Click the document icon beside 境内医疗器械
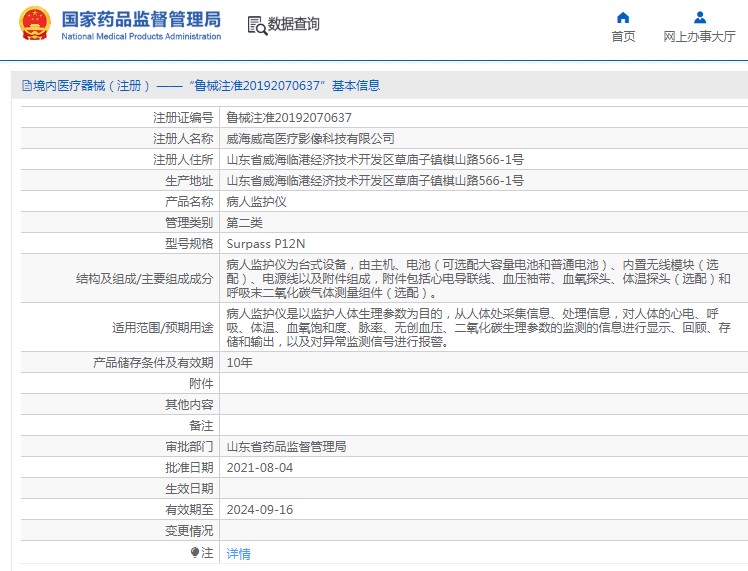The image size is (748, 571). pyautogui.click(x=26, y=87)
